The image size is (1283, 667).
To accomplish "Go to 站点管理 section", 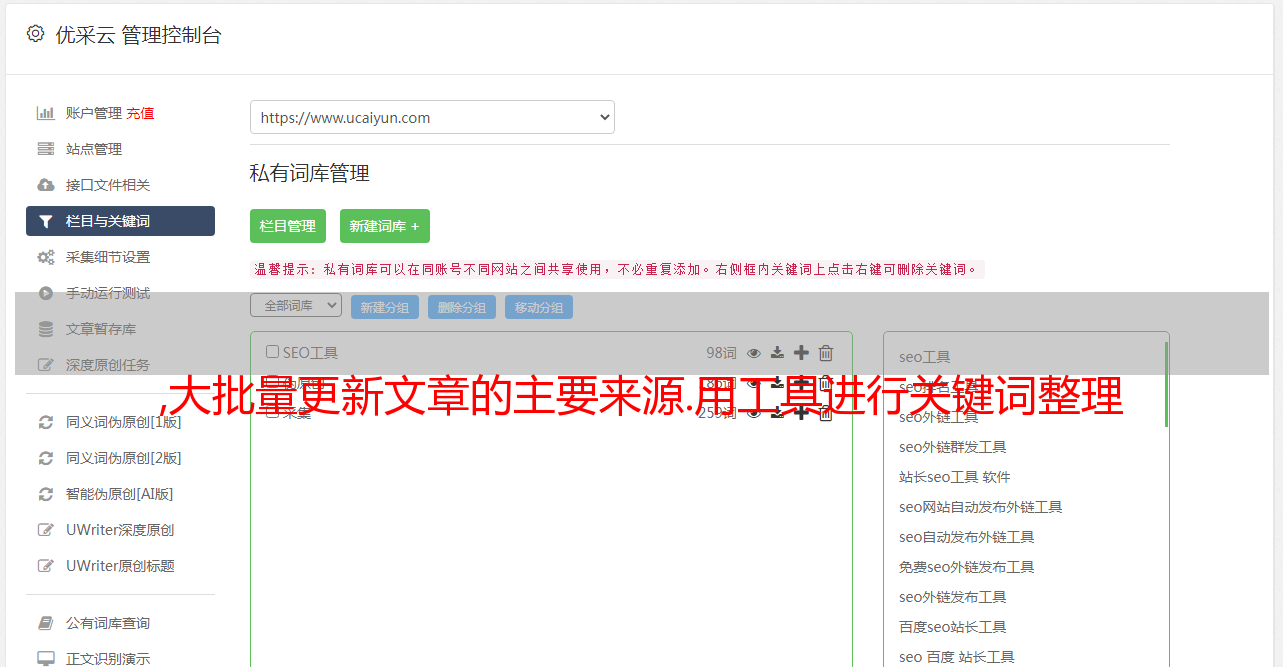I will pos(94,149).
